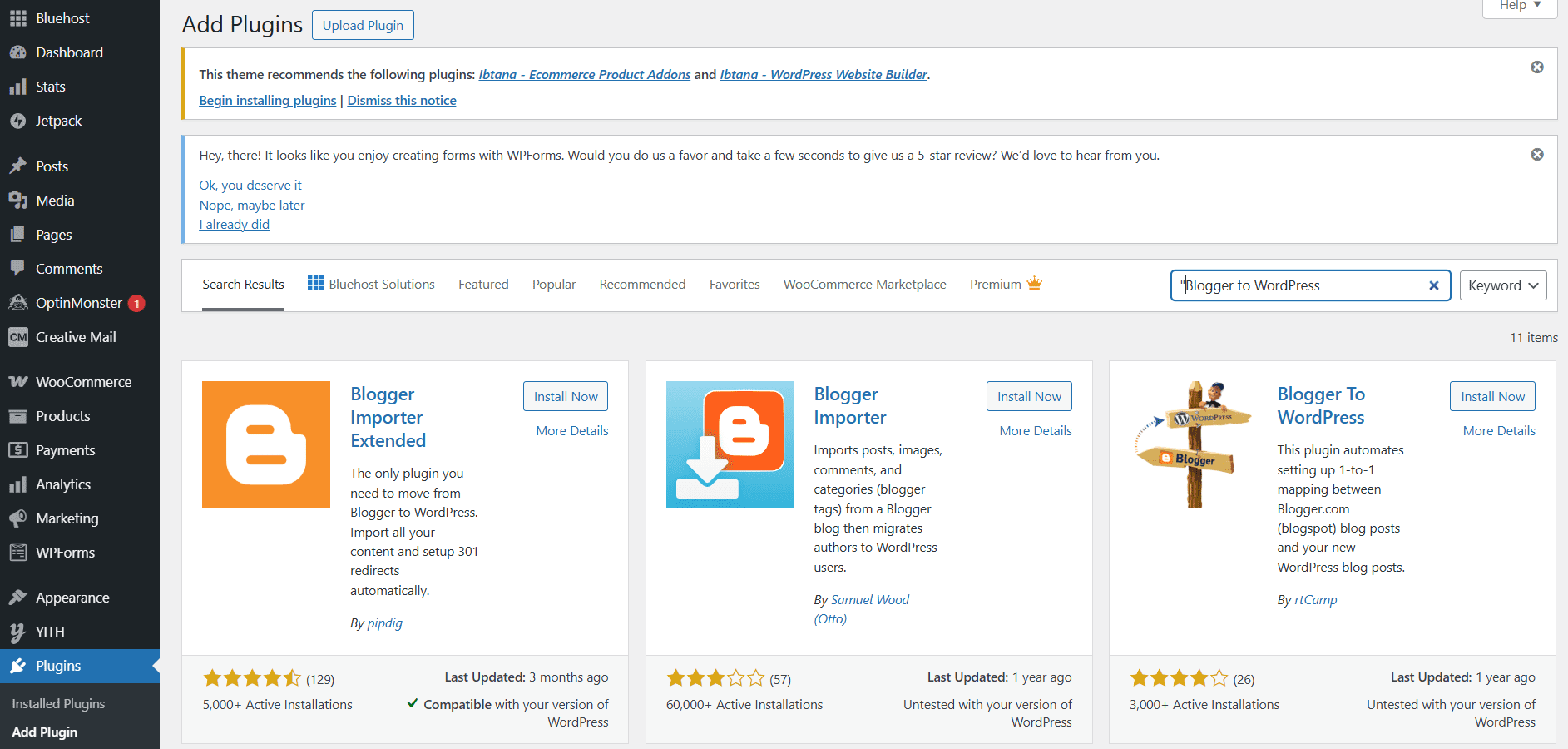1568x749 pixels.
Task: Select the Plugins sidebar icon
Action: click(18, 666)
